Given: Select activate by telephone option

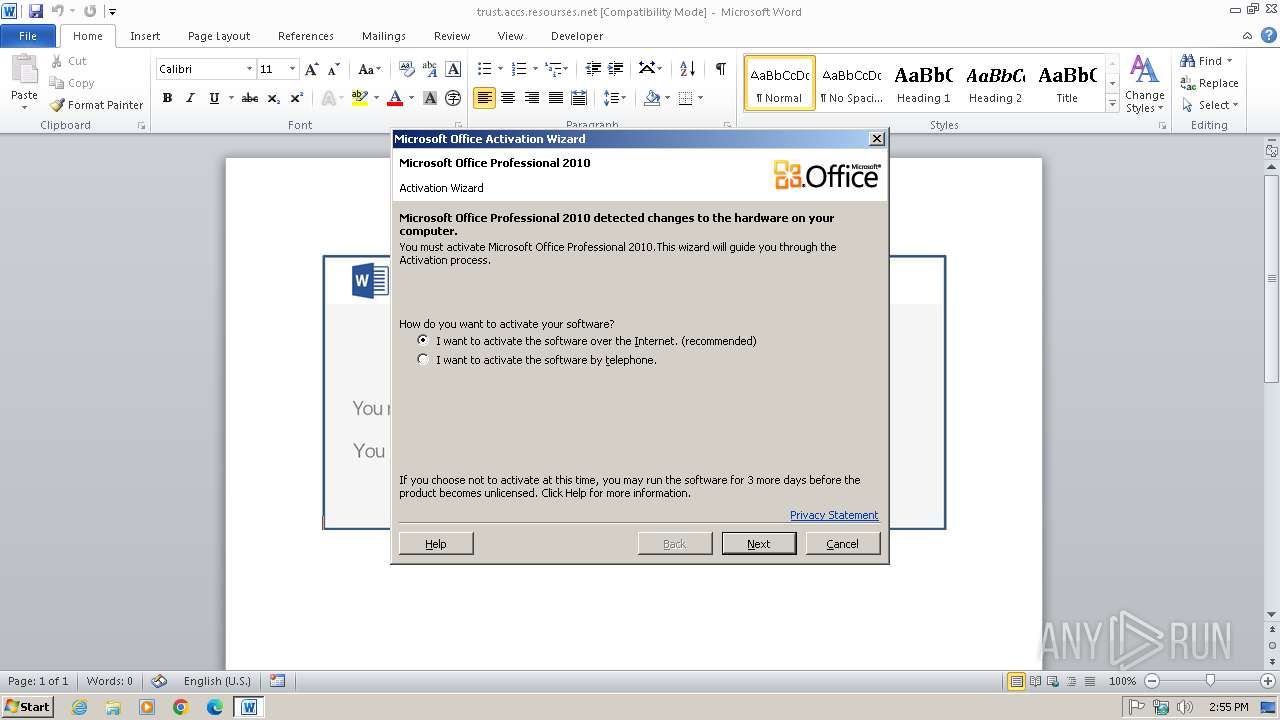Looking at the screenshot, I should [423, 360].
